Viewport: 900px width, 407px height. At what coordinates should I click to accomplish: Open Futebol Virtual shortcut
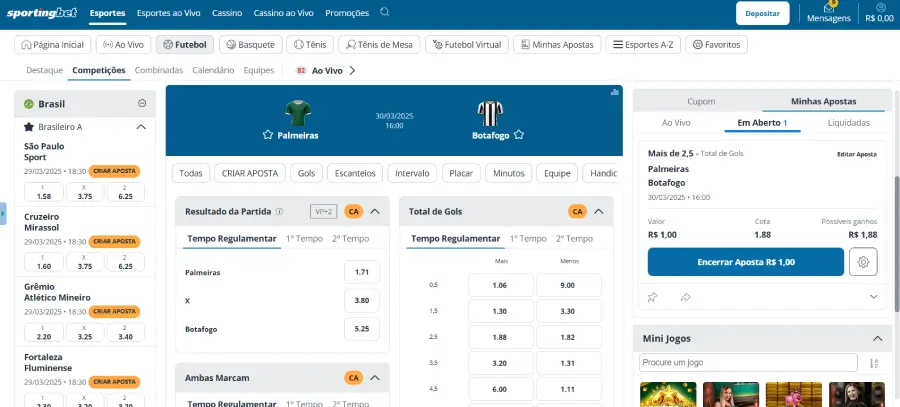pos(467,45)
